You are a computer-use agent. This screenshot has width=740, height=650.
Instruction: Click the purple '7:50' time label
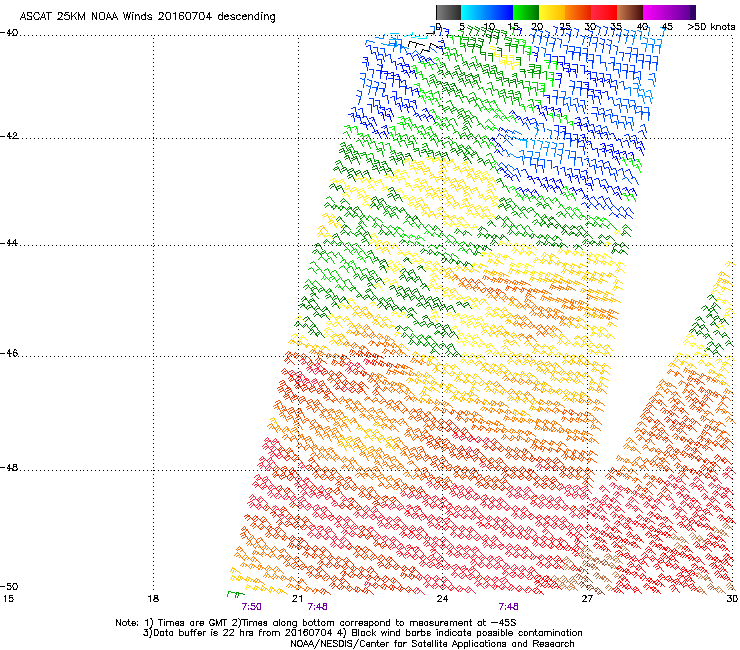252,607
